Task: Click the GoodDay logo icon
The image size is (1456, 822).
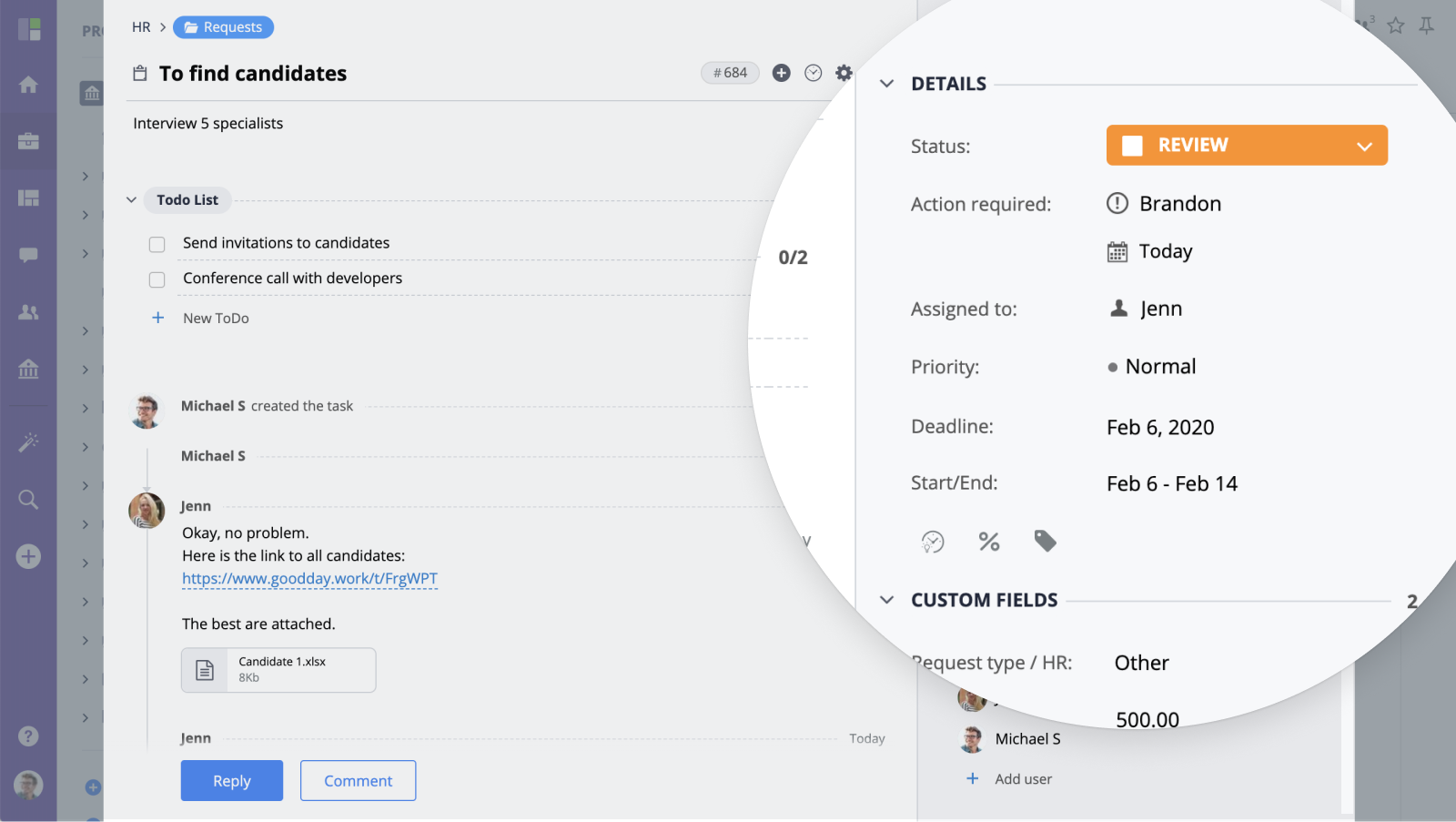Action: click(x=29, y=29)
